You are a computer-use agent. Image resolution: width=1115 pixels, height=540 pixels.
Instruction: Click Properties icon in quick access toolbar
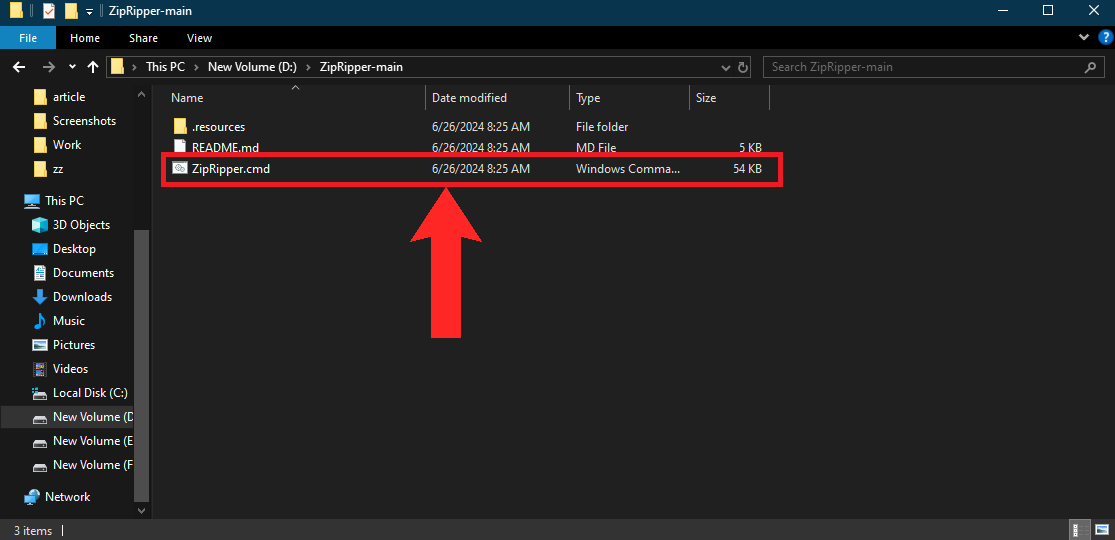coord(48,11)
